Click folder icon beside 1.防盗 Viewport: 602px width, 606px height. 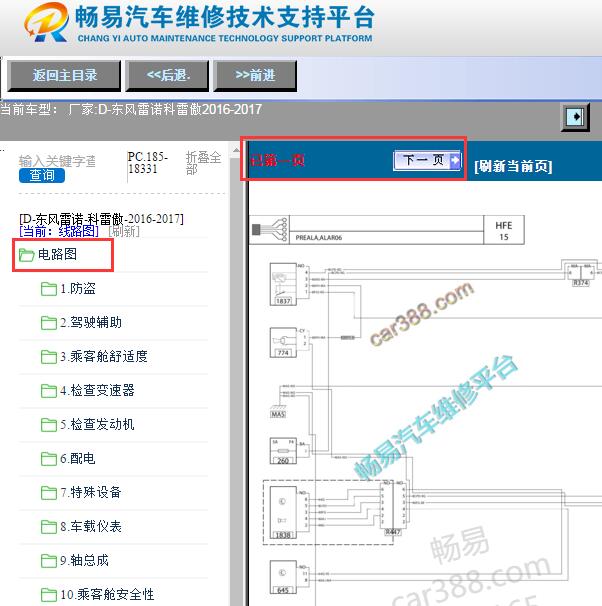(x=49, y=289)
